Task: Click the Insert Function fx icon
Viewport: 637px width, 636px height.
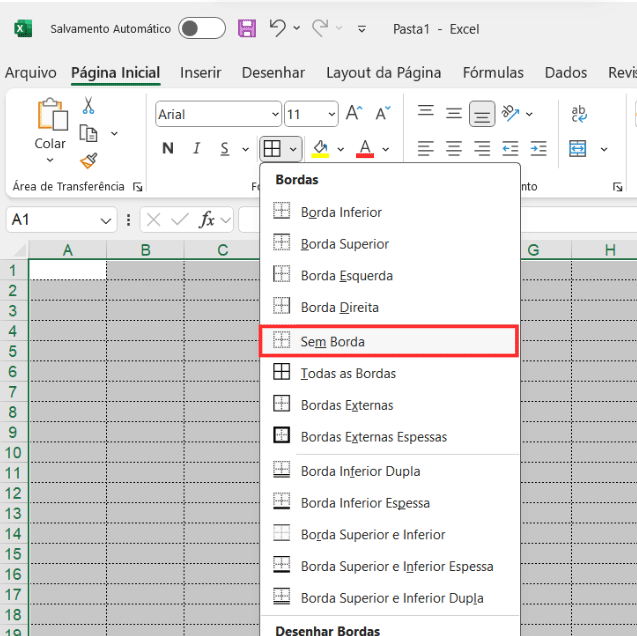Action: click(x=207, y=220)
